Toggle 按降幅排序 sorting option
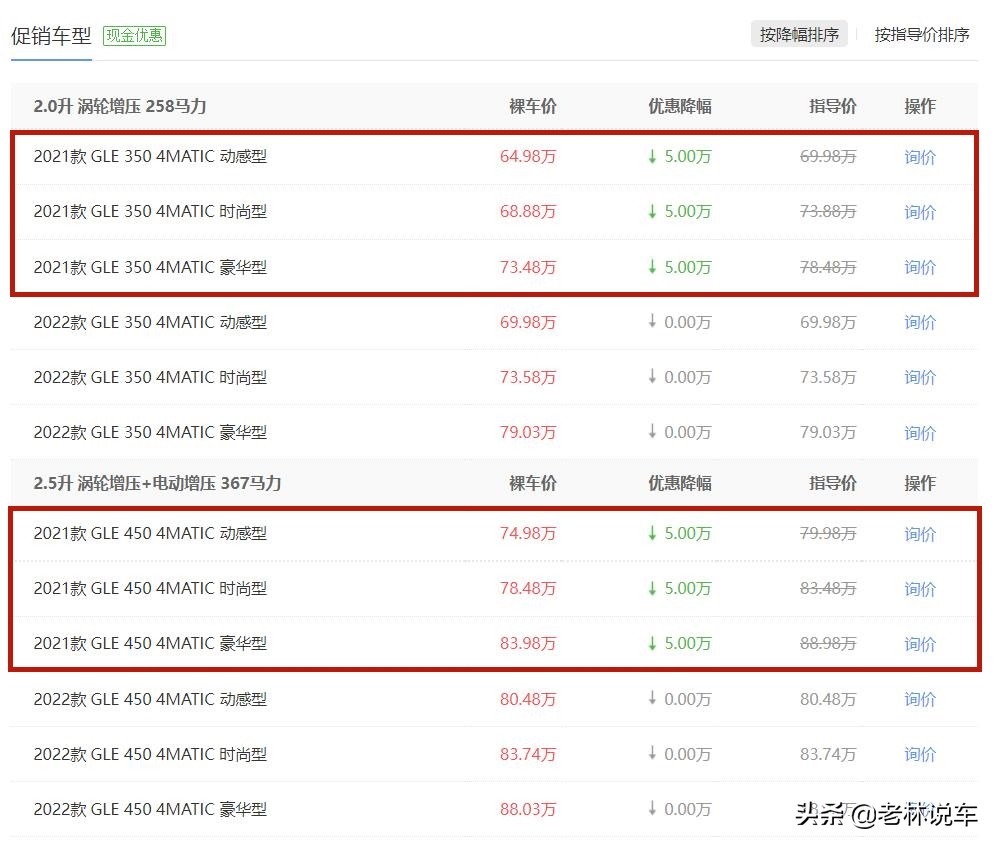 [799, 33]
